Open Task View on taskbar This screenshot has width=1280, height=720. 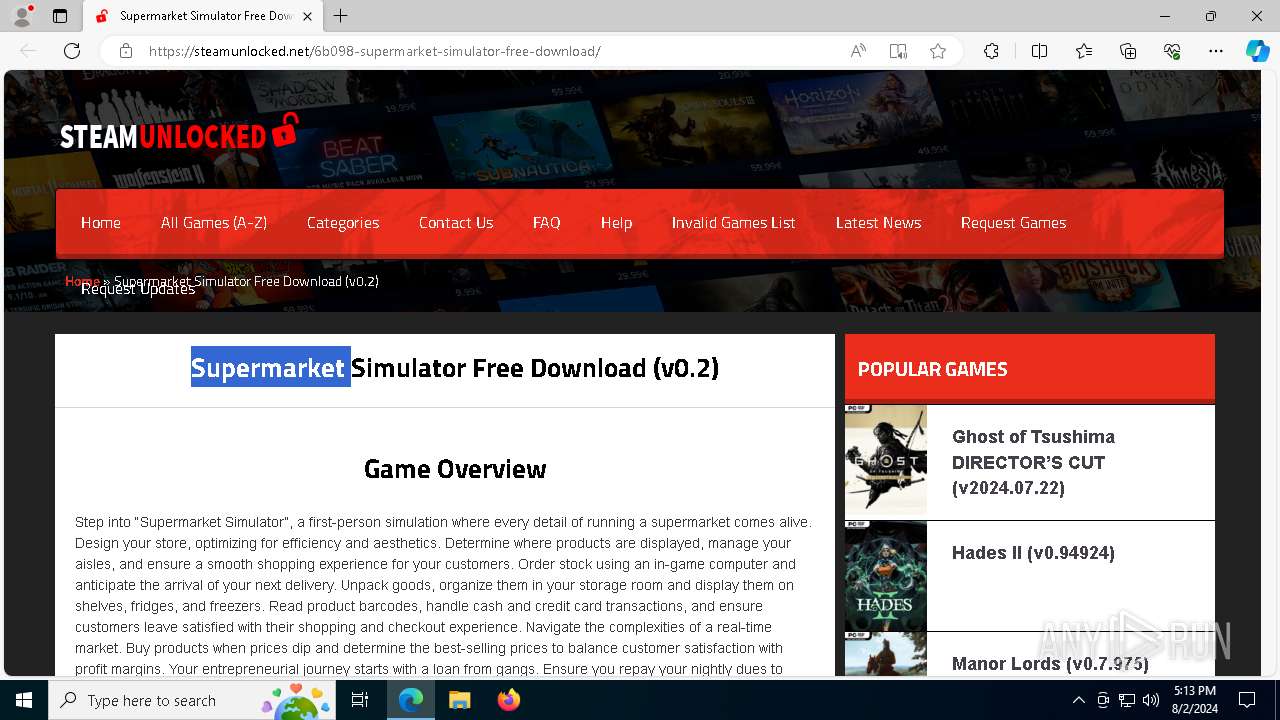(x=360, y=700)
